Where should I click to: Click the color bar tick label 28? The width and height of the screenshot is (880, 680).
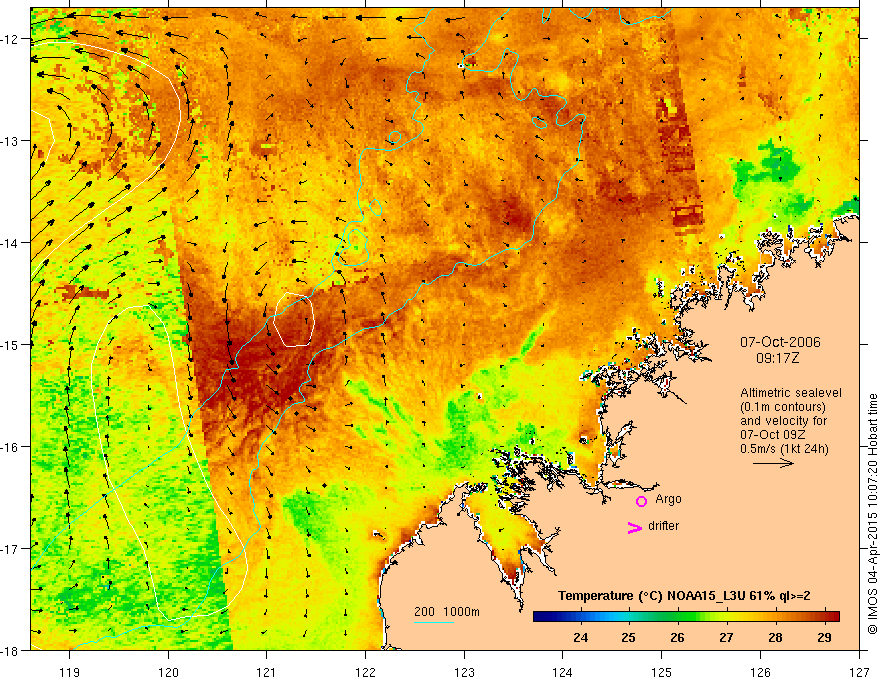tap(775, 637)
